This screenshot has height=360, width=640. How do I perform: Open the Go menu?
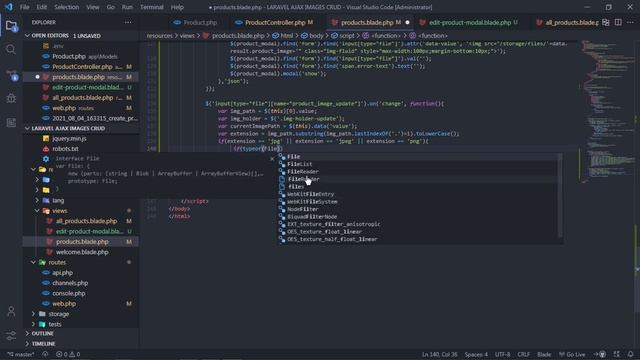pos(111,7)
